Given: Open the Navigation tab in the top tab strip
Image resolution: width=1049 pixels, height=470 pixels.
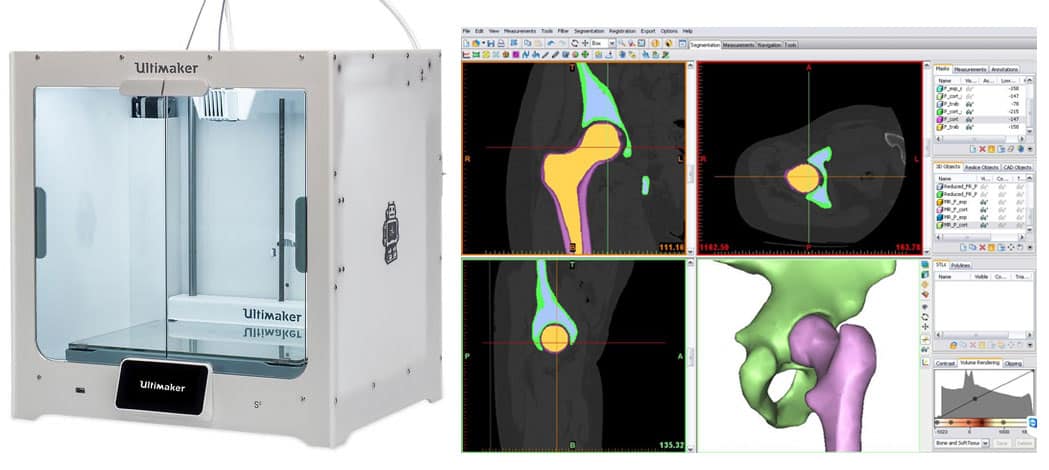Looking at the screenshot, I should (x=769, y=45).
